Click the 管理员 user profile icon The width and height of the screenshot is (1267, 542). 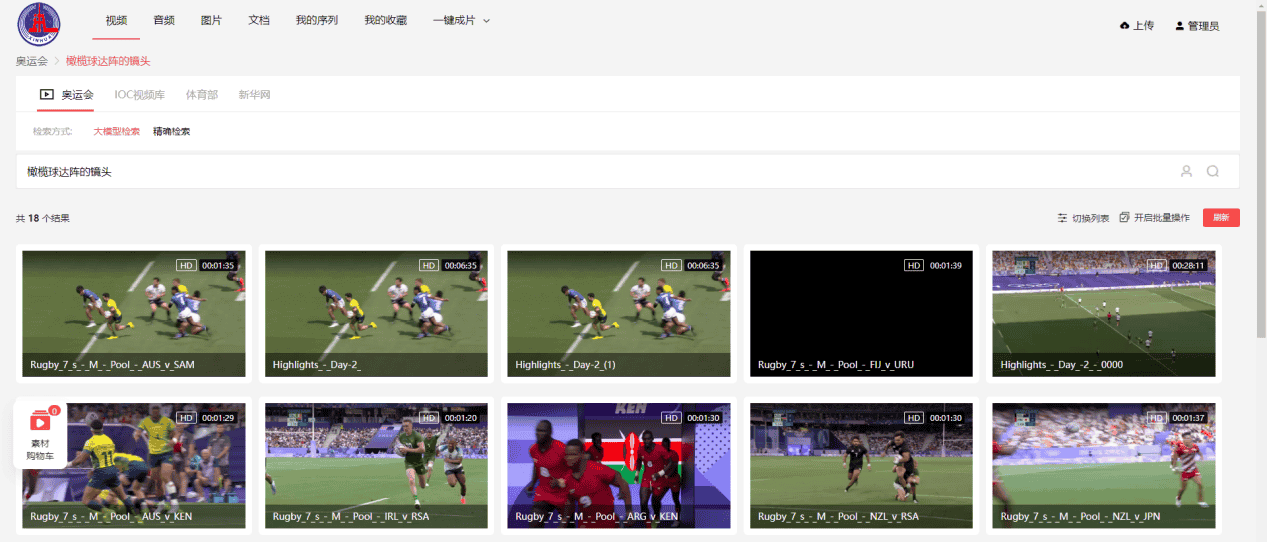click(x=1179, y=26)
